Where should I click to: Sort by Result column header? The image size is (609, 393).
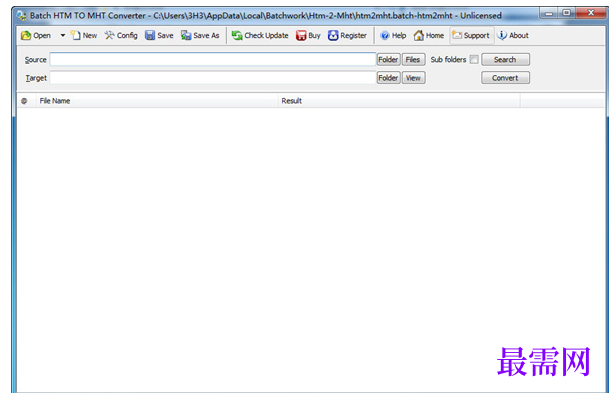tap(399, 101)
